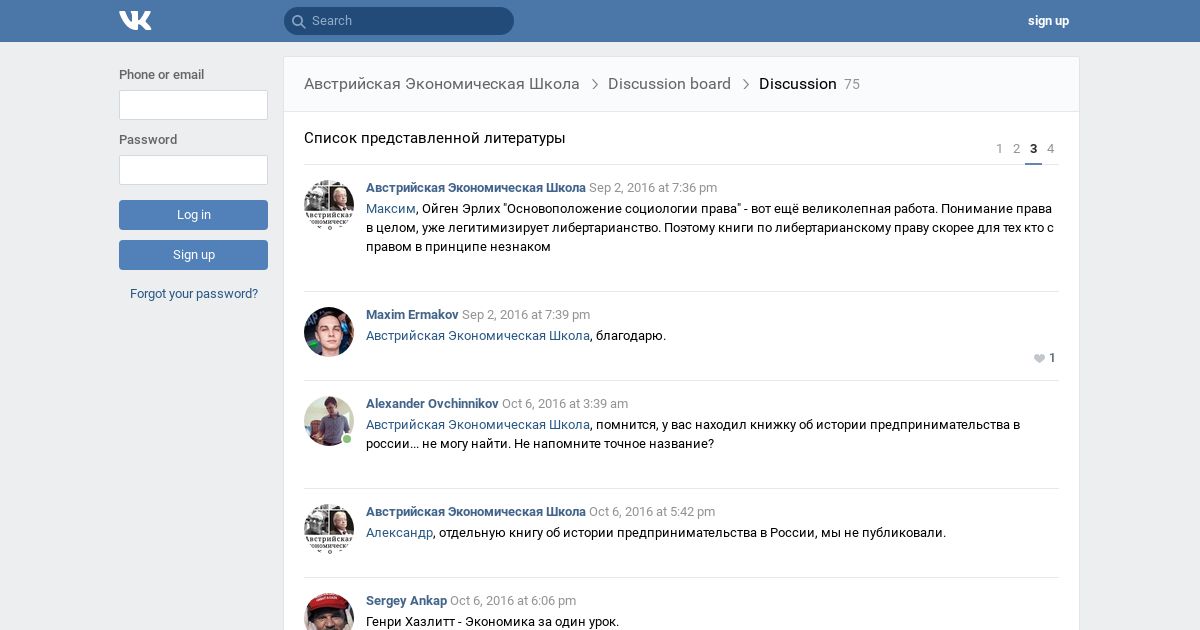Open the Sep 2, 2016 at 7:39 pm timestamp
1200x630 pixels.
[x=526, y=315]
